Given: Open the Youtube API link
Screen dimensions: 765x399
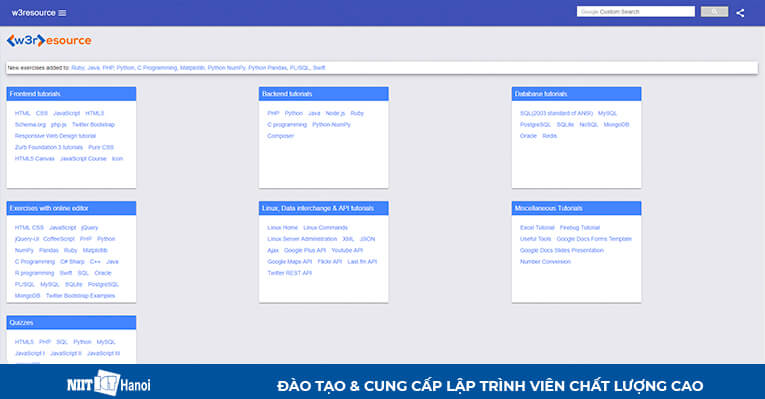Looking at the screenshot, I should 347,250.
